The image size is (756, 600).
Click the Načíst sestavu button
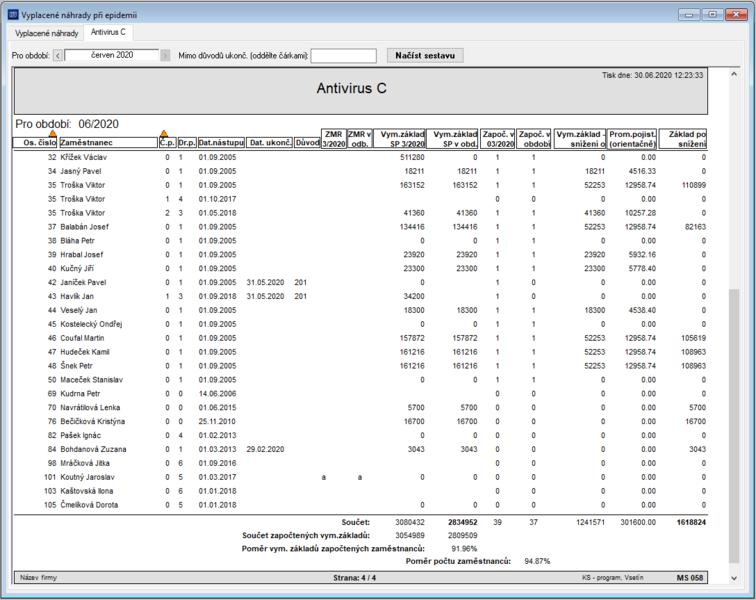pyautogui.click(x=425, y=55)
